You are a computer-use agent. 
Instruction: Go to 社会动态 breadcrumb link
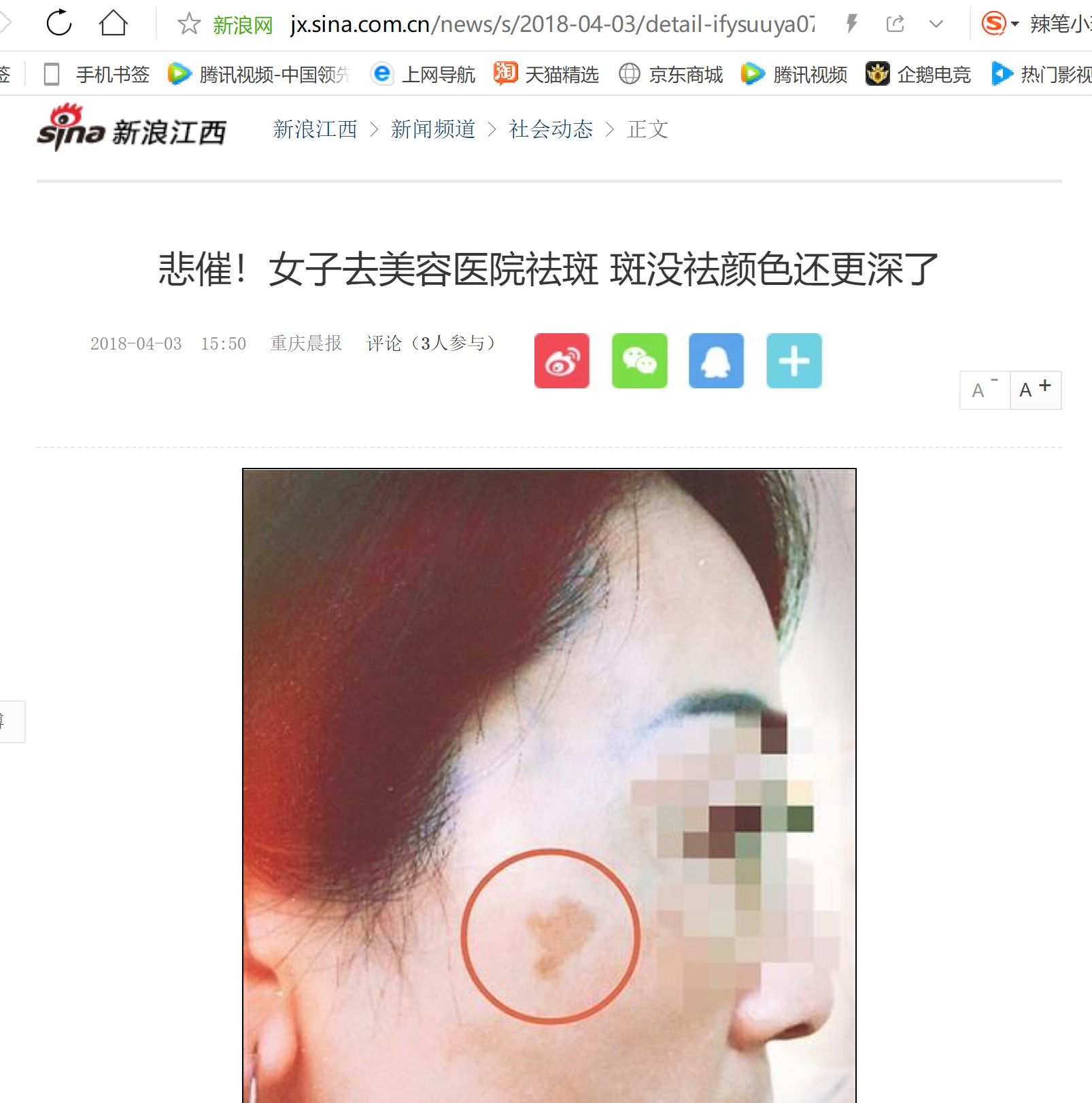pyautogui.click(x=551, y=129)
